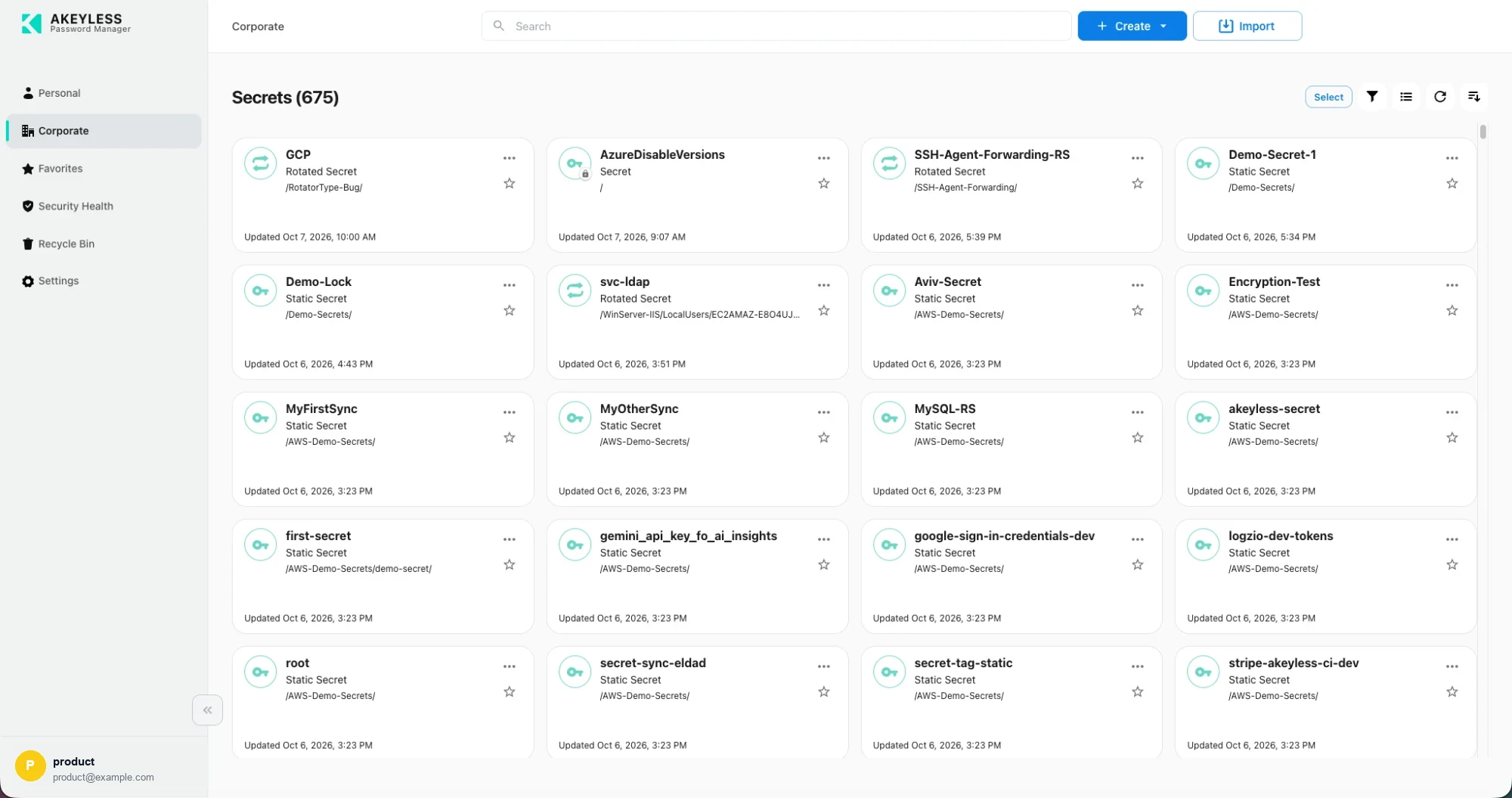The image size is (1512, 798).
Task: Click the search magnifier icon
Action: [x=499, y=26]
